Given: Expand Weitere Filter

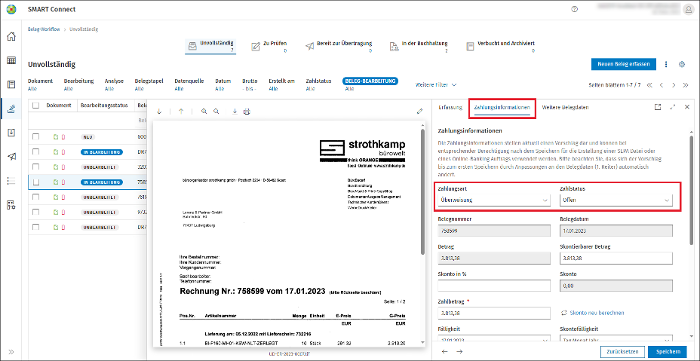Looking at the screenshot, I should (x=436, y=85).
